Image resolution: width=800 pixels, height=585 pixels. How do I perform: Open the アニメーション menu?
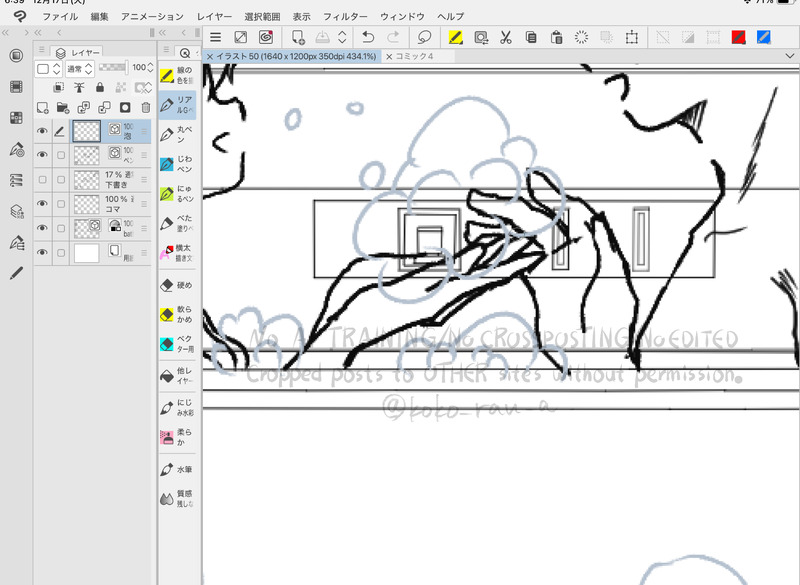[x=152, y=17]
